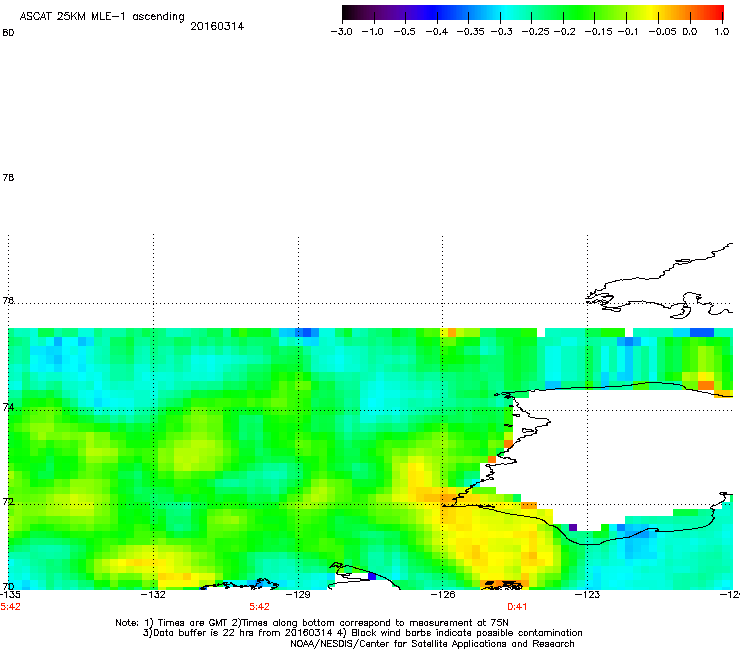Click the 70 latitude label
This screenshot has width=740, height=650.
[8, 586]
